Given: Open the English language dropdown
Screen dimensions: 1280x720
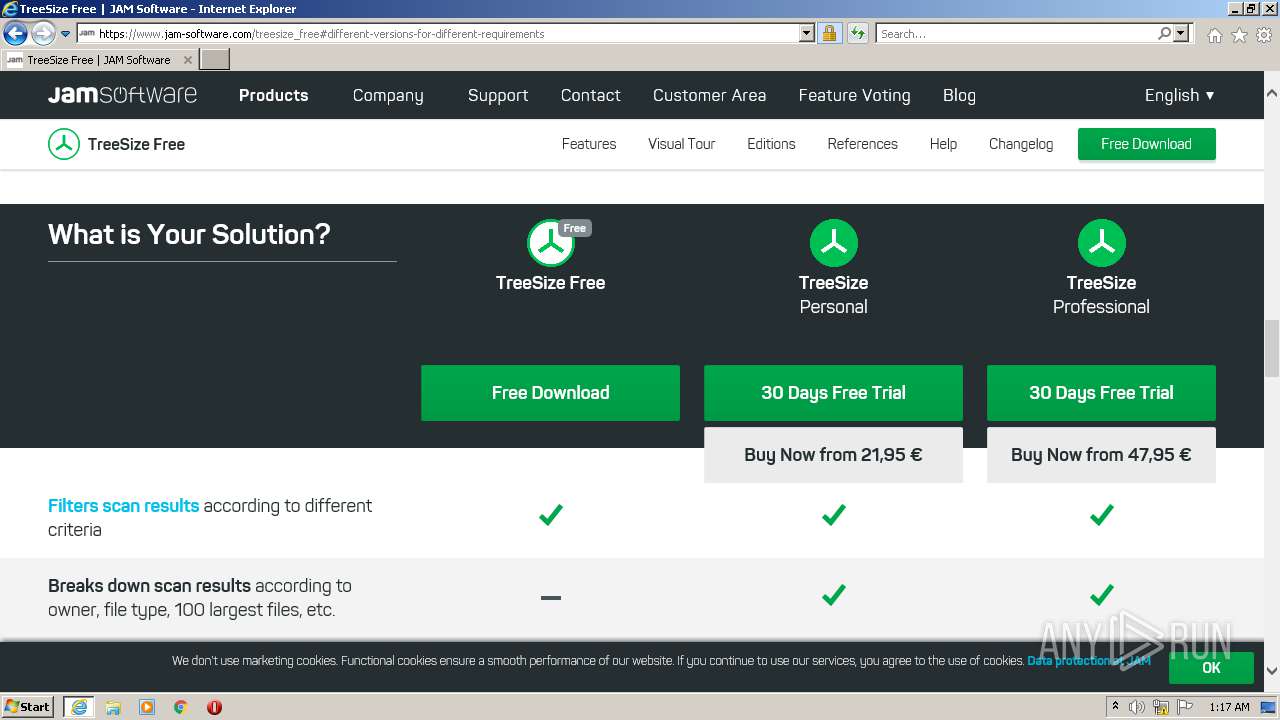Looking at the screenshot, I should [x=1180, y=95].
